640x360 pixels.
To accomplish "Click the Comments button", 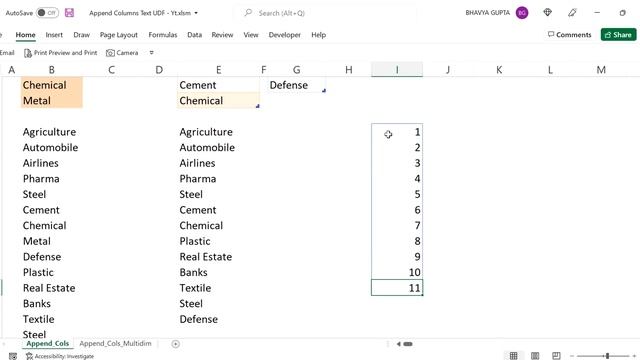I will tap(569, 35).
